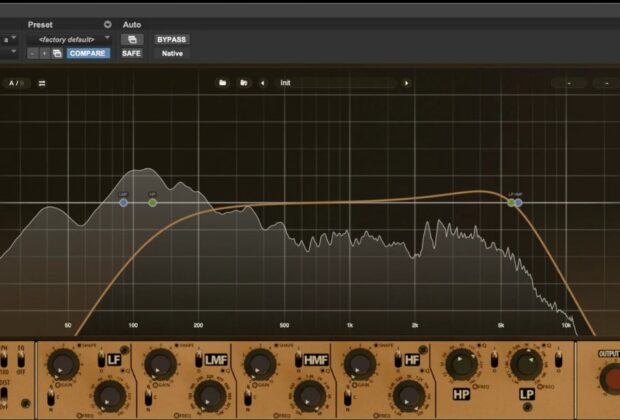Click the HF frequency knob

[x=409, y=397]
